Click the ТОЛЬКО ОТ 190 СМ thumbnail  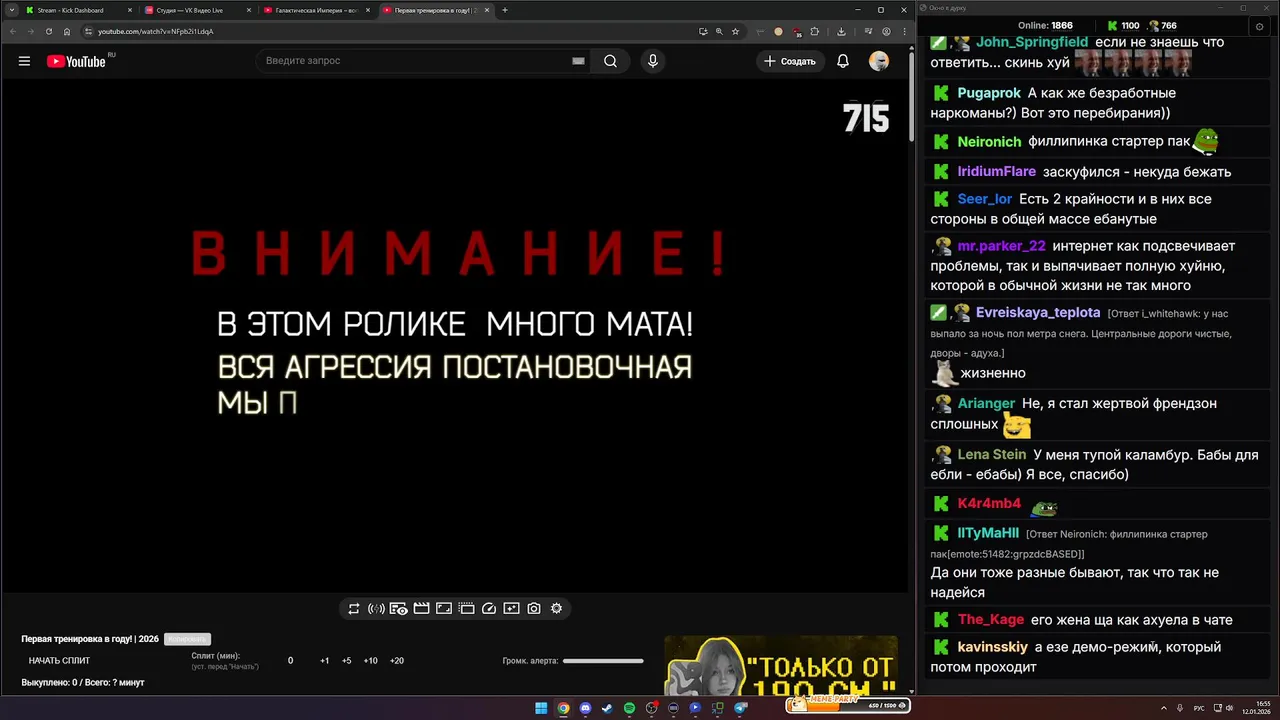(x=781, y=666)
